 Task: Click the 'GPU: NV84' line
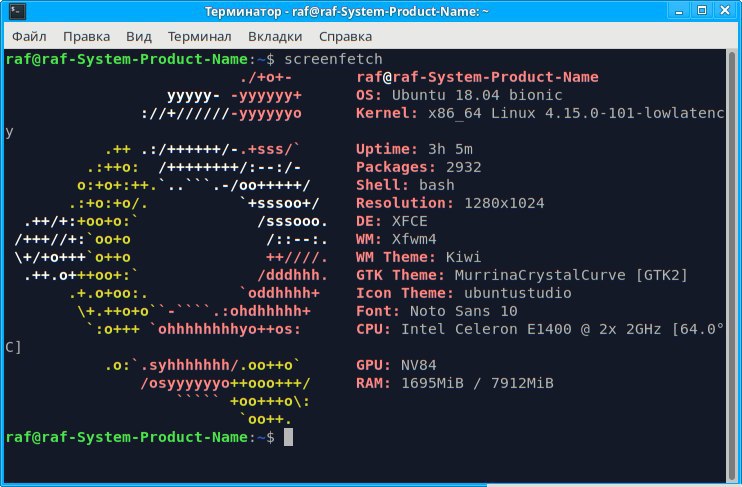pyautogui.click(x=396, y=365)
